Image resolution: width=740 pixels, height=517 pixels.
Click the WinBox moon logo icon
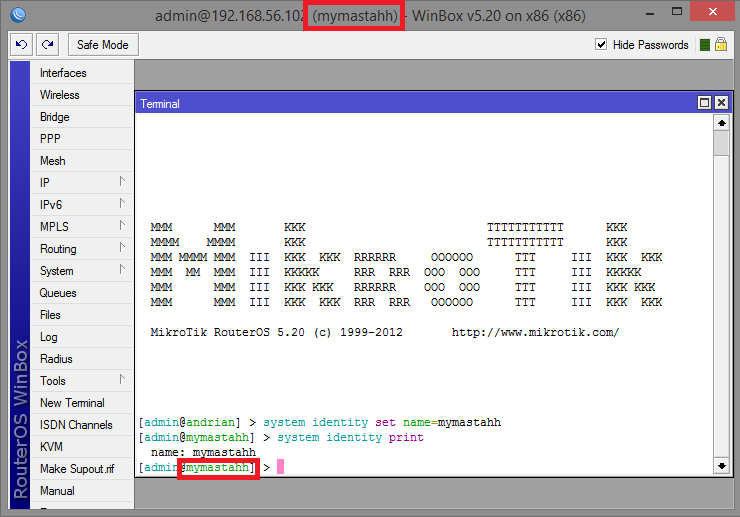pos(18,16)
